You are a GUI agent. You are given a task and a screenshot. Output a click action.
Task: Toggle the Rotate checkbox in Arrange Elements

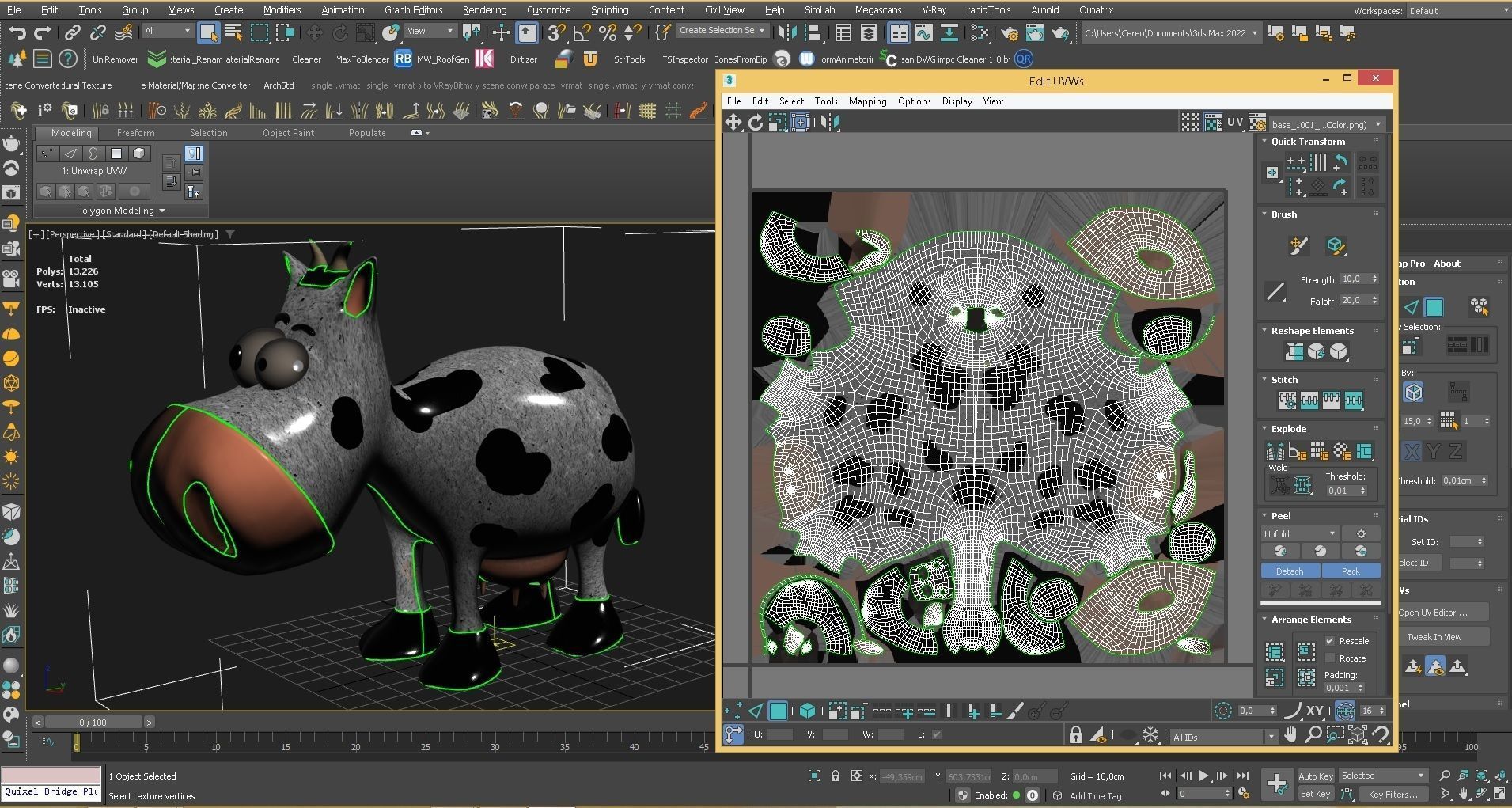pyautogui.click(x=1330, y=658)
